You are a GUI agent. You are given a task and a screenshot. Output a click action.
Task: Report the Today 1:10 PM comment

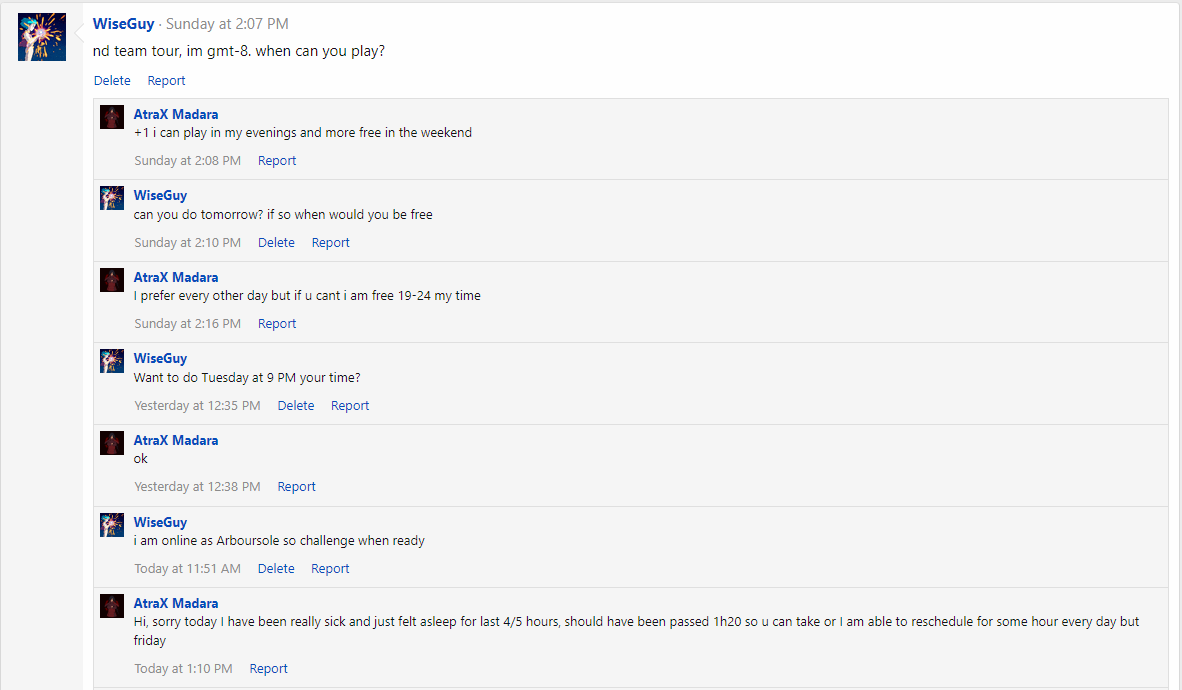pyautogui.click(x=268, y=669)
